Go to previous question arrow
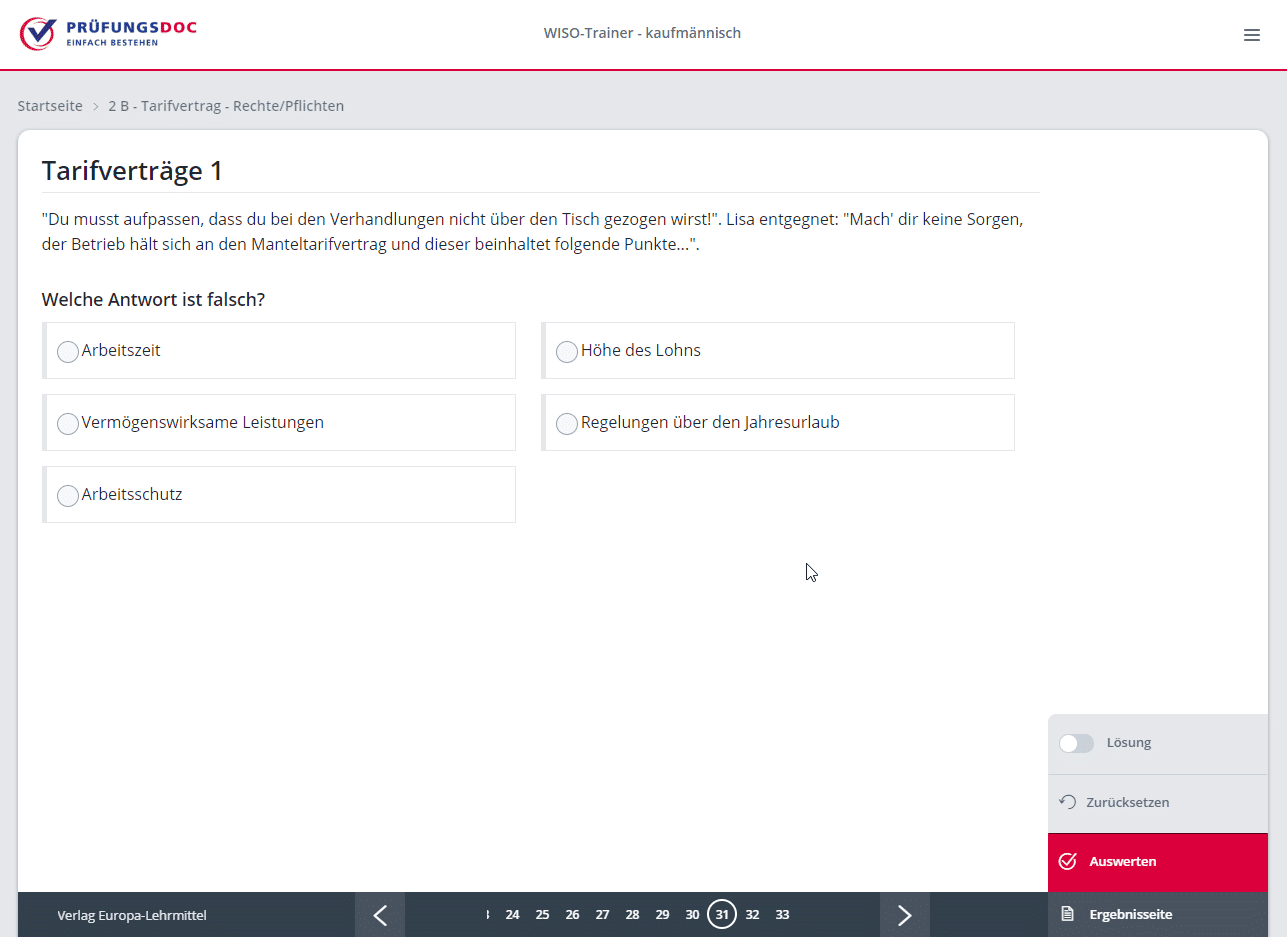This screenshot has width=1287, height=937. click(380, 915)
